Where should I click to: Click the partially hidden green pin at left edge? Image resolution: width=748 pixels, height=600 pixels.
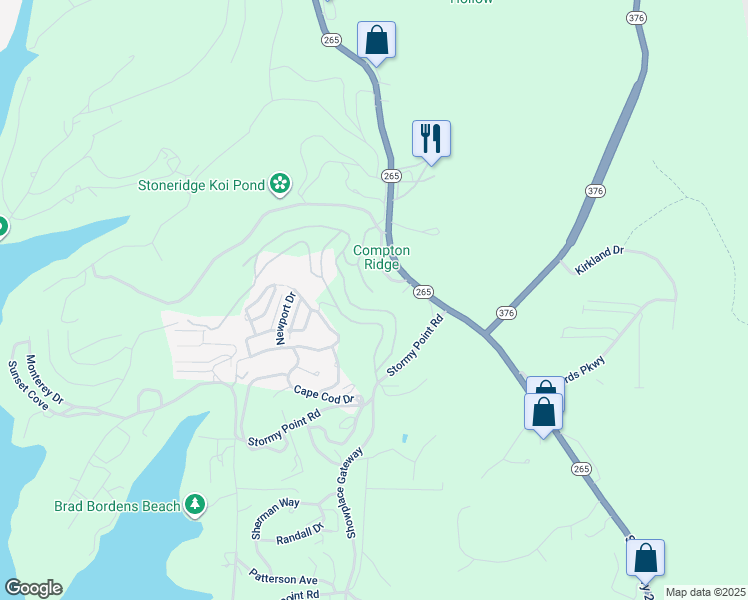point(2,228)
